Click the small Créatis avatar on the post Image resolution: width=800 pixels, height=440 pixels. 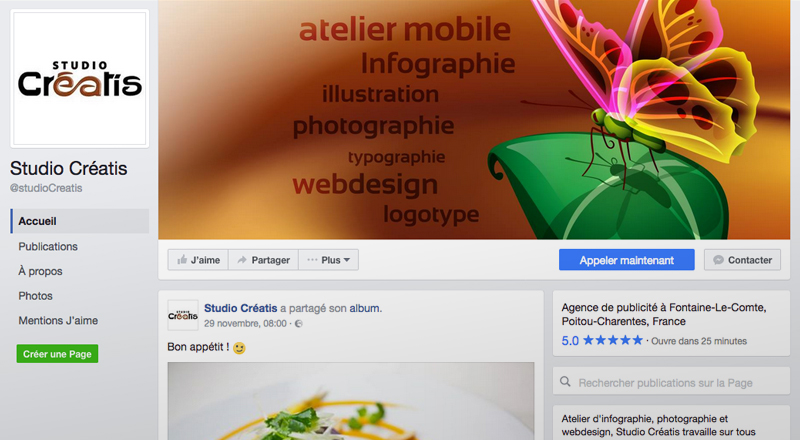click(183, 315)
